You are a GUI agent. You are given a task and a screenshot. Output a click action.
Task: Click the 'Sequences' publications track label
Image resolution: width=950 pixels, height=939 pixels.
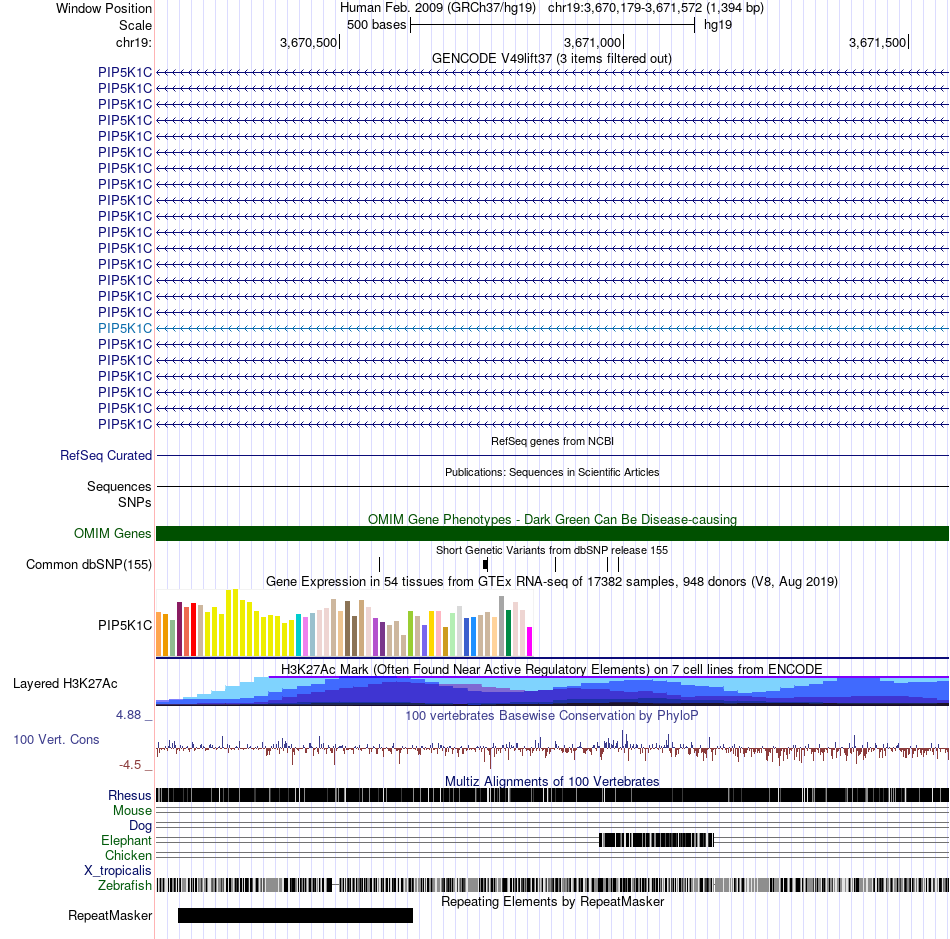(119, 486)
